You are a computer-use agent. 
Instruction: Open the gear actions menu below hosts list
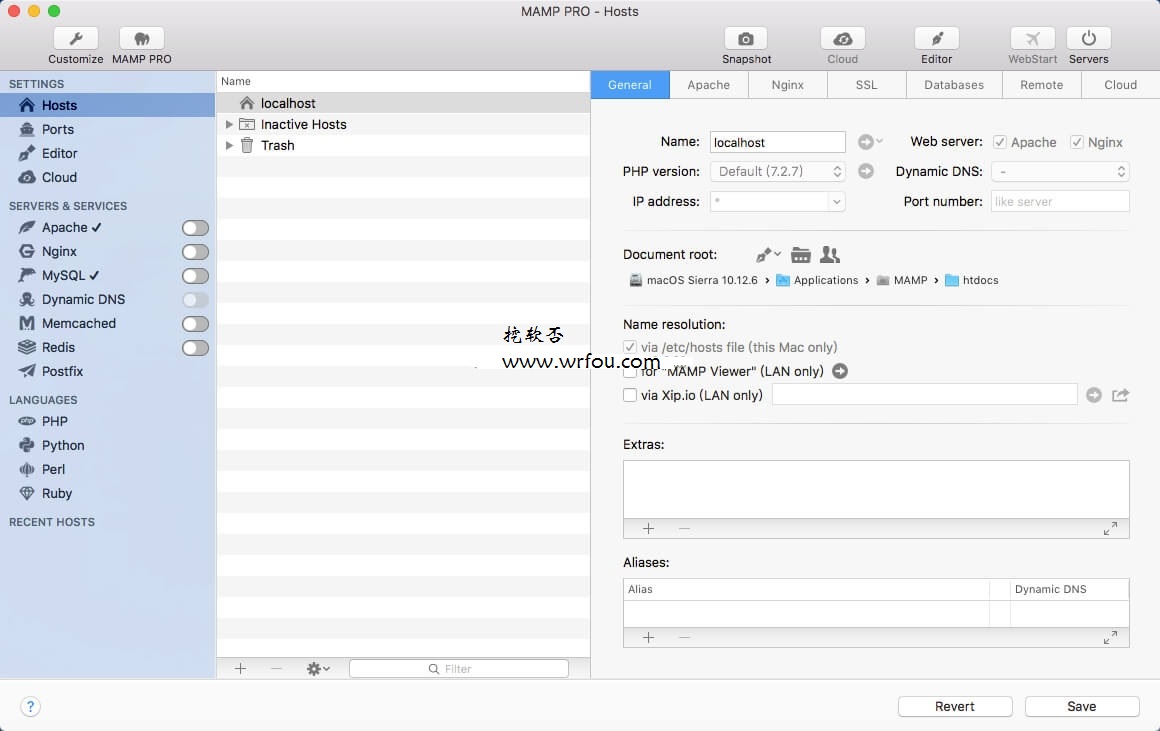click(318, 669)
